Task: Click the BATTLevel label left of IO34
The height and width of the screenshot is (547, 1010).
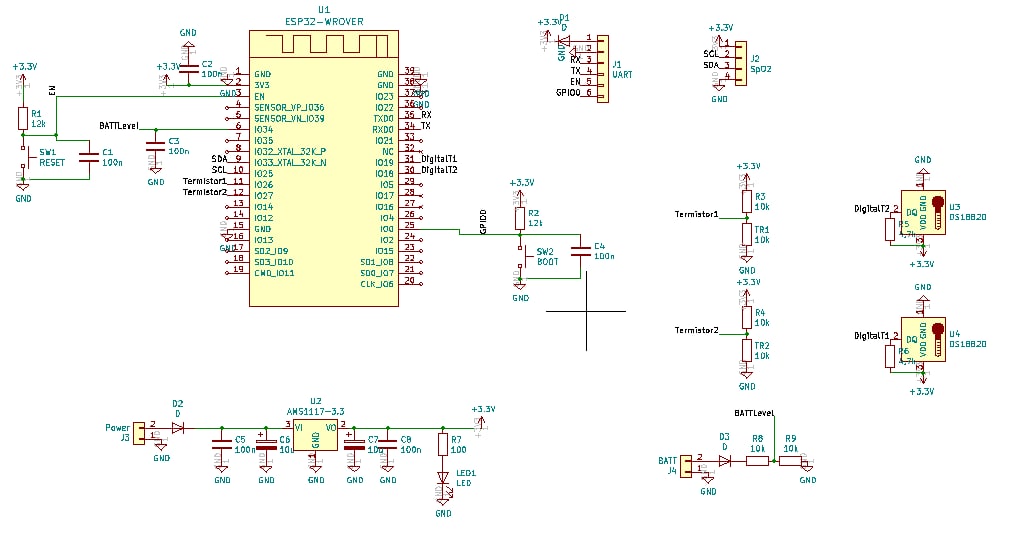Action: pos(119,126)
